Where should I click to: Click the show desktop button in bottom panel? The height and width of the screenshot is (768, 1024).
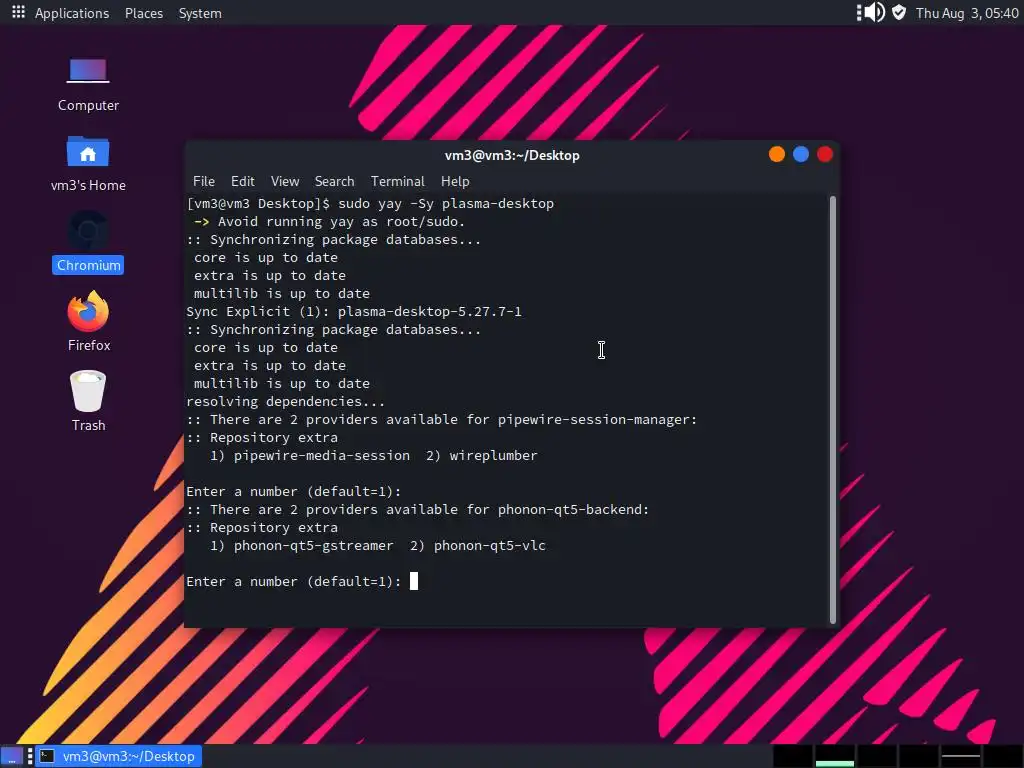tap(12, 756)
